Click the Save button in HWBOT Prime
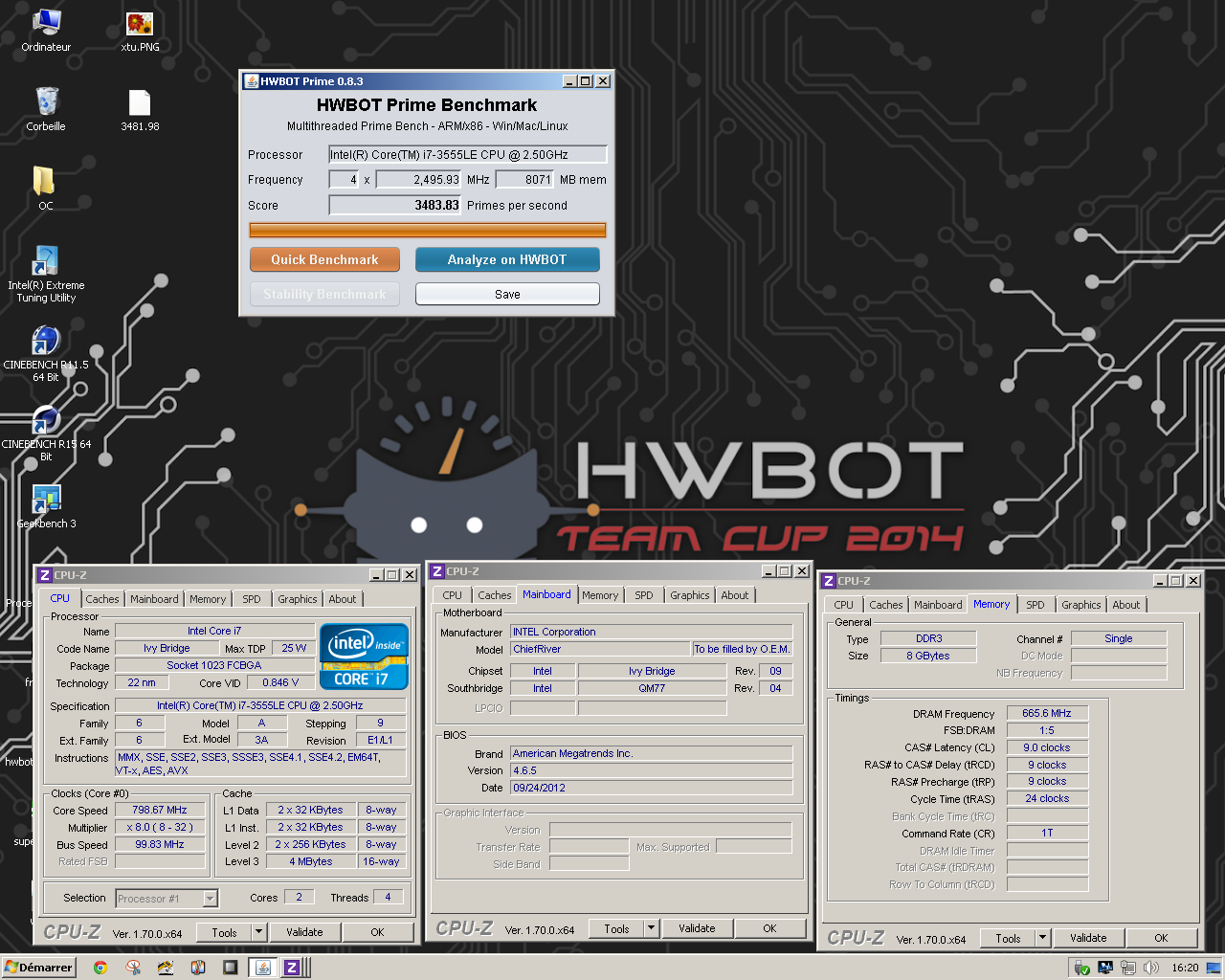Screen dimensions: 1225x980 507,294
